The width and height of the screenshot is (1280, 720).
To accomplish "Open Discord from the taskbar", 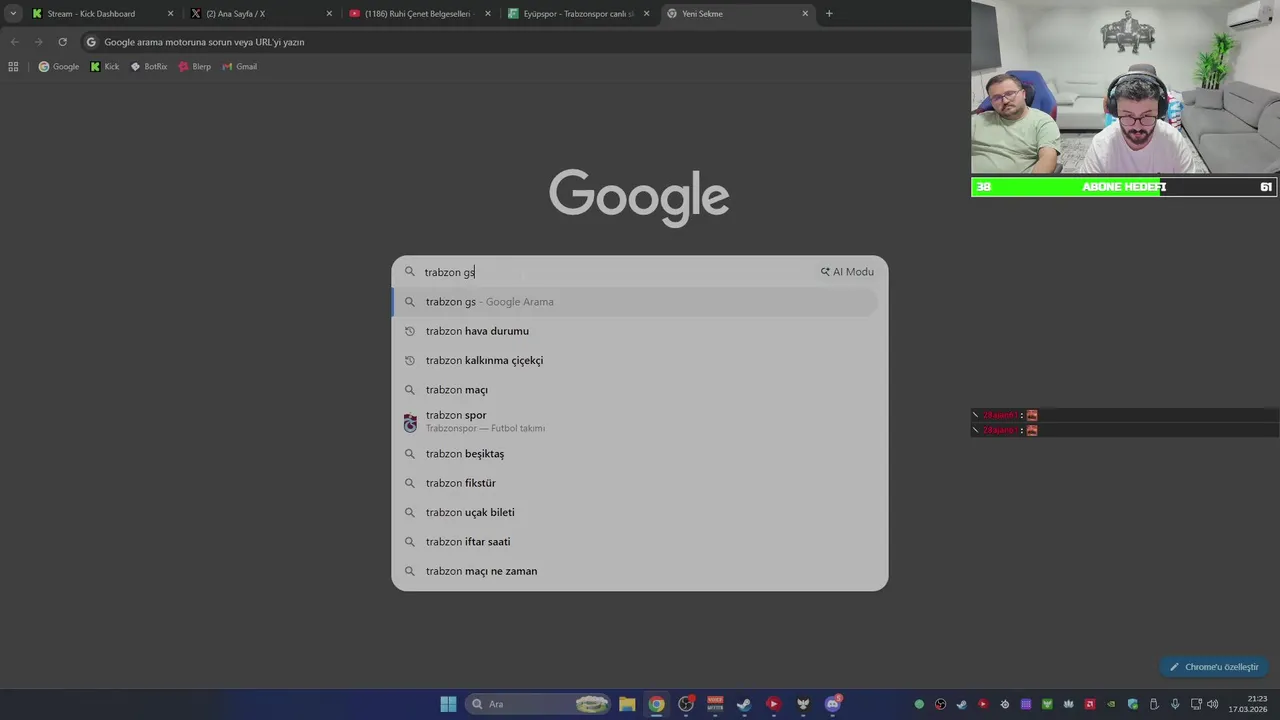I will 832,704.
